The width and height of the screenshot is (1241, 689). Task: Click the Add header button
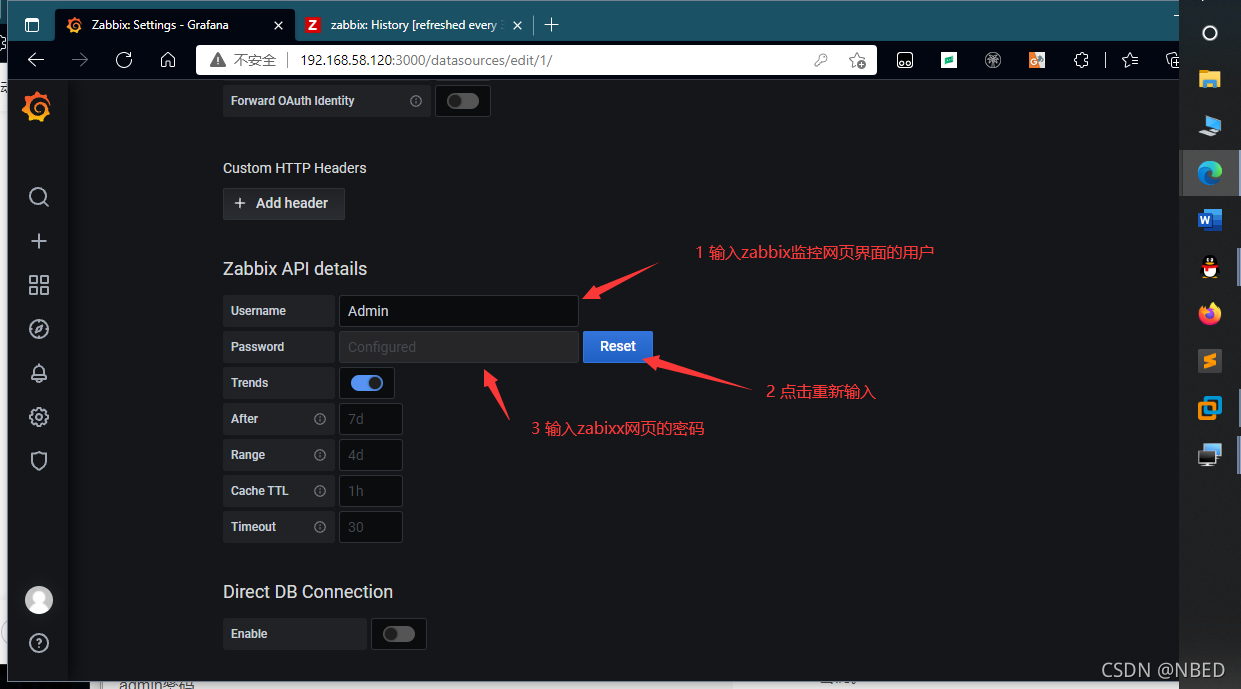click(x=283, y=203)
